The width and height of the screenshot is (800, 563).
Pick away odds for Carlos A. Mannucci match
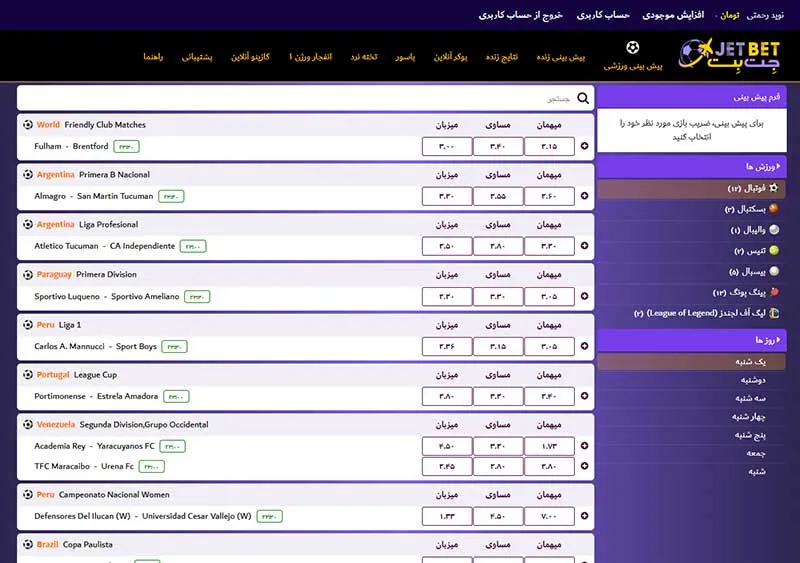click(549, 346)
